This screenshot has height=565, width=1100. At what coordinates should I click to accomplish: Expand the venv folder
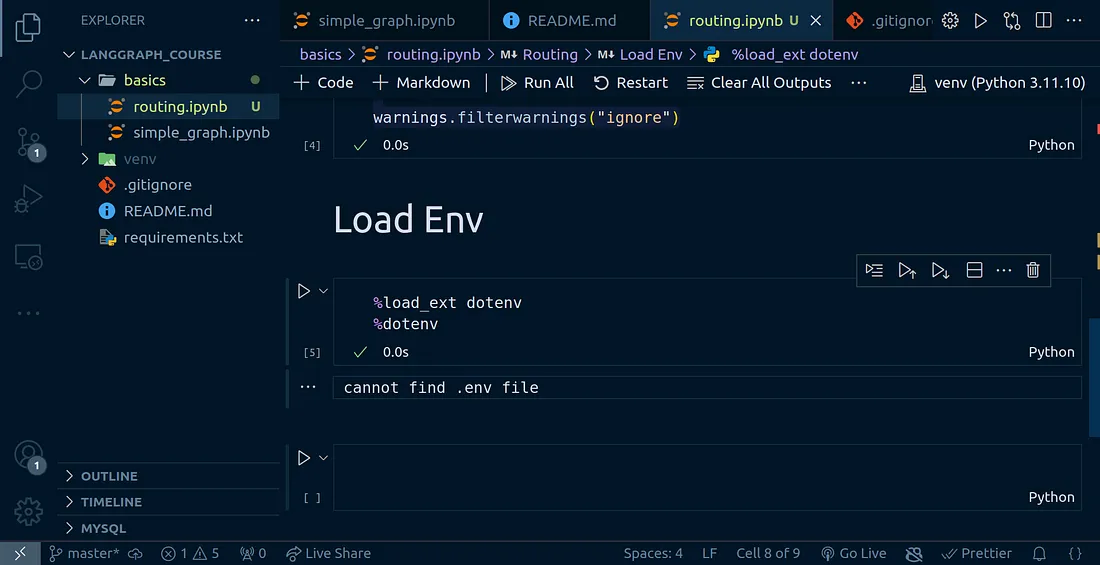85,159
